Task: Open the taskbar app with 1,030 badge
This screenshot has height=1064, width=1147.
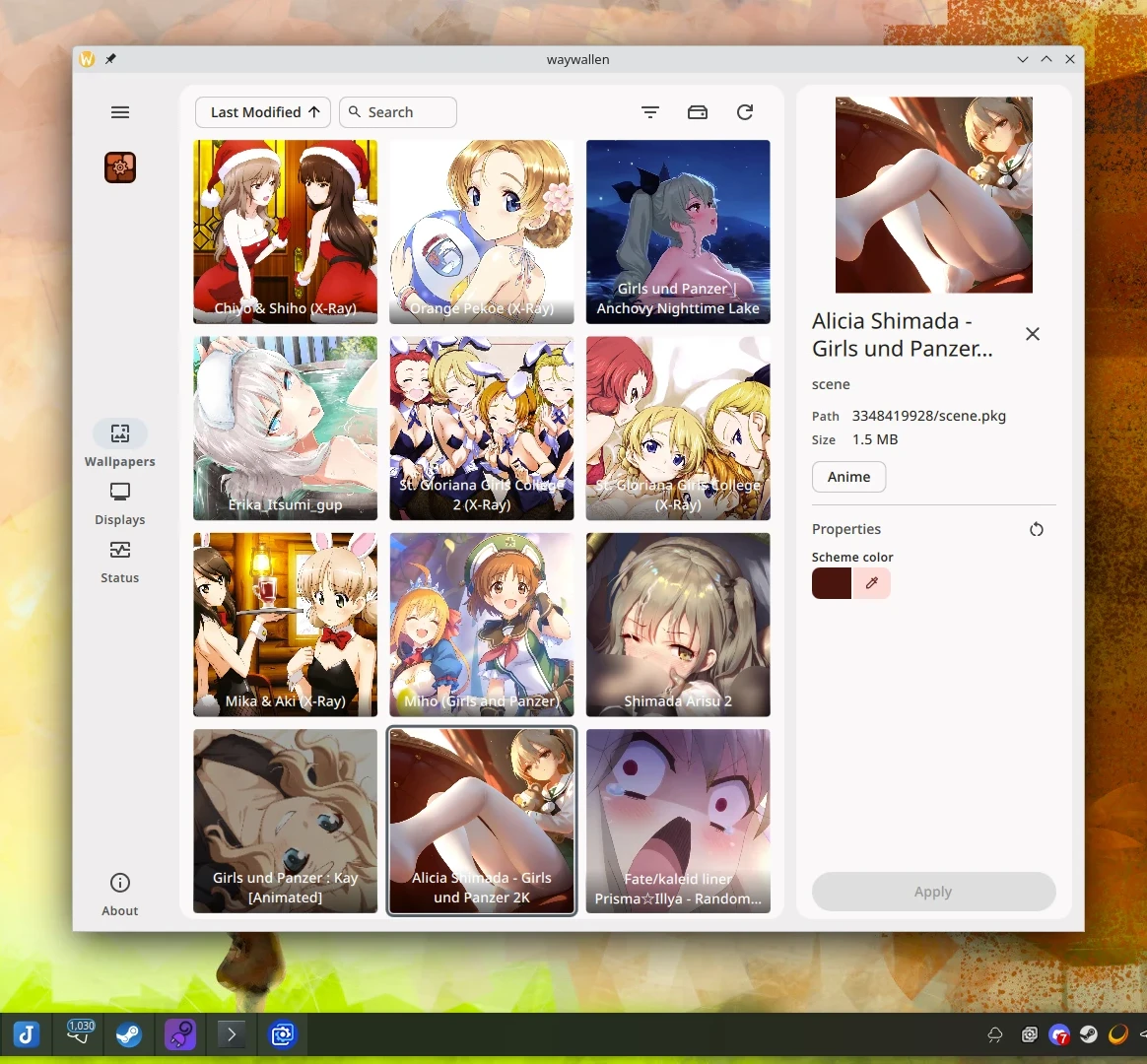Action: click(x=79, y=1032)
